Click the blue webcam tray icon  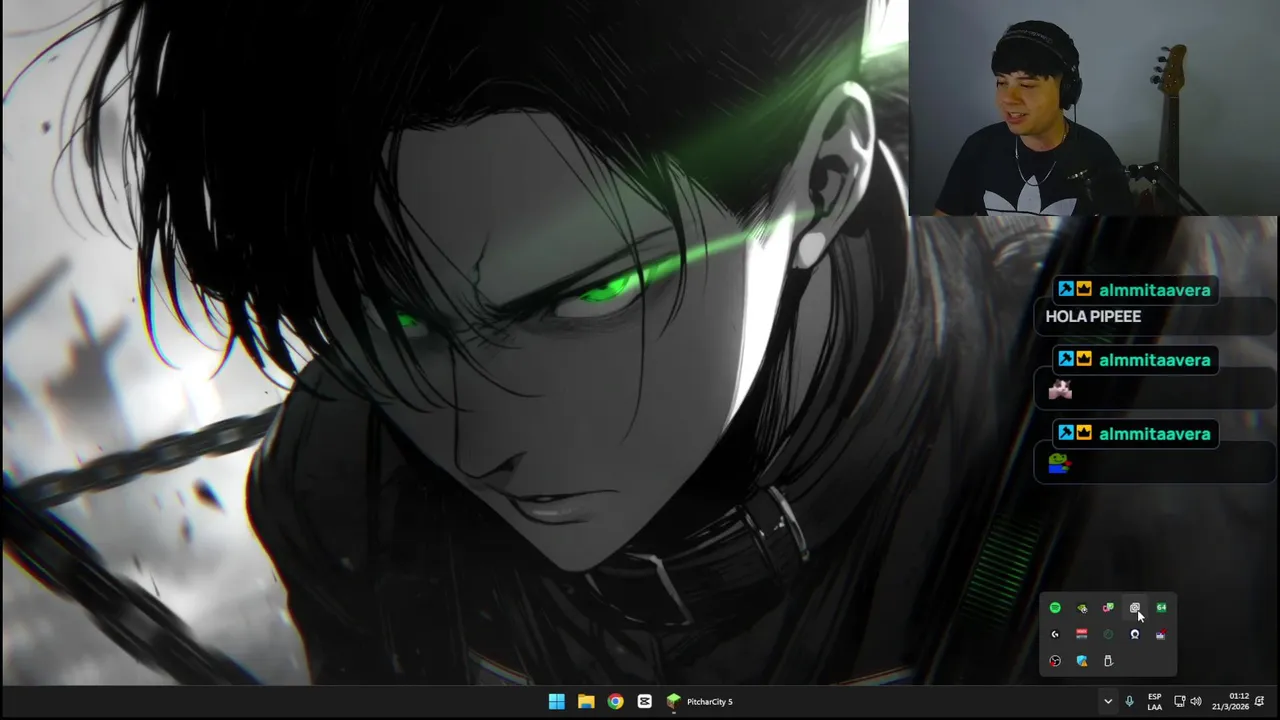pos(1135,634)
